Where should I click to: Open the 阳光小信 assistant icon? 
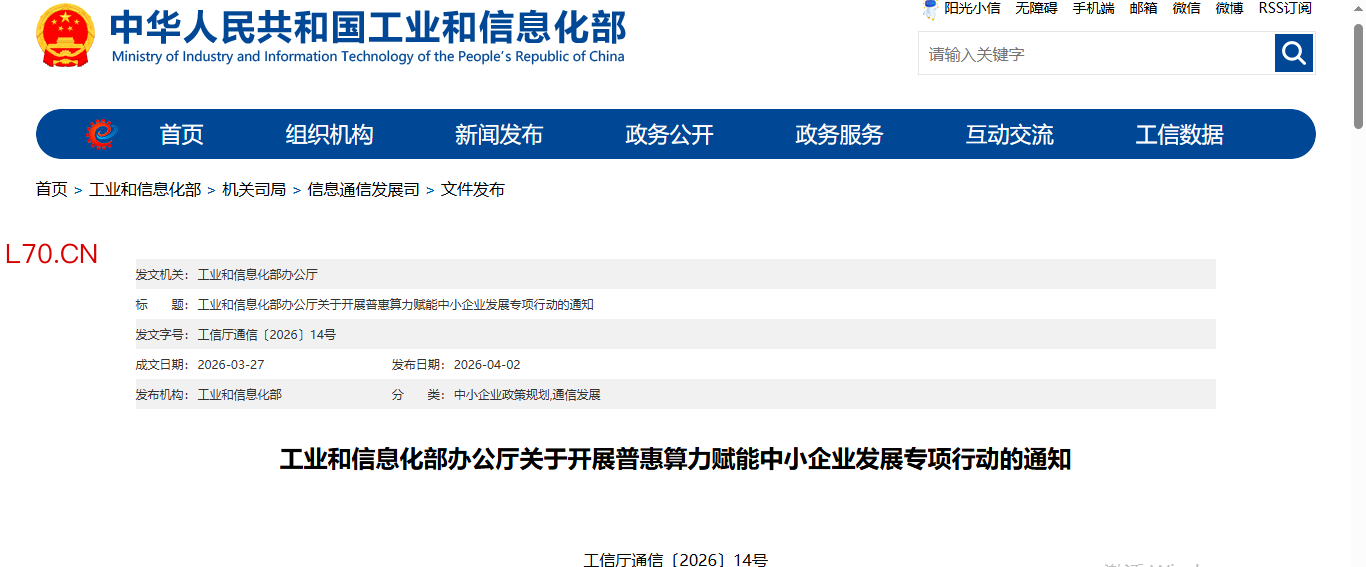(x=930, y=9)
